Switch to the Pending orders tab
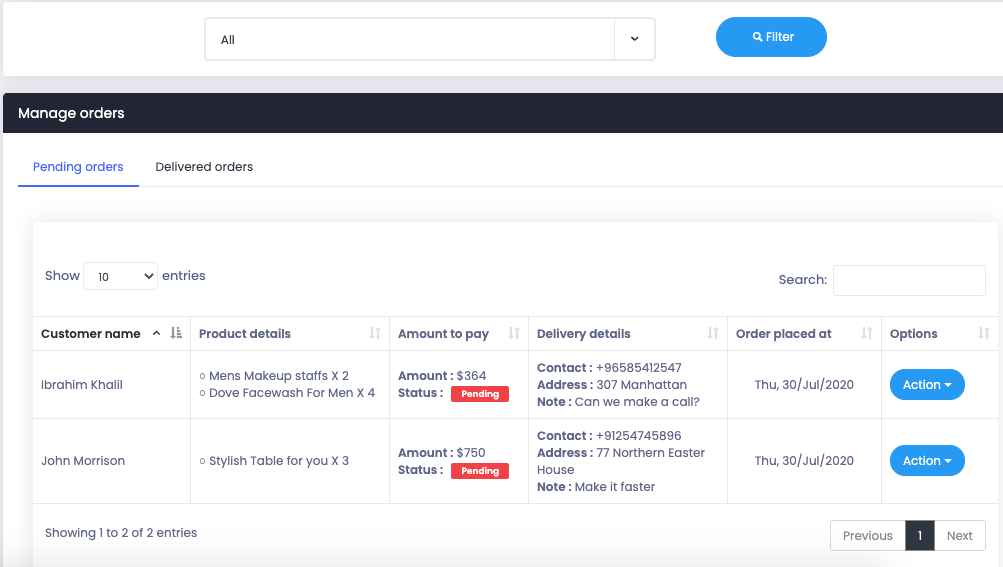This screenshot has height=567, width=1003. 78,167
